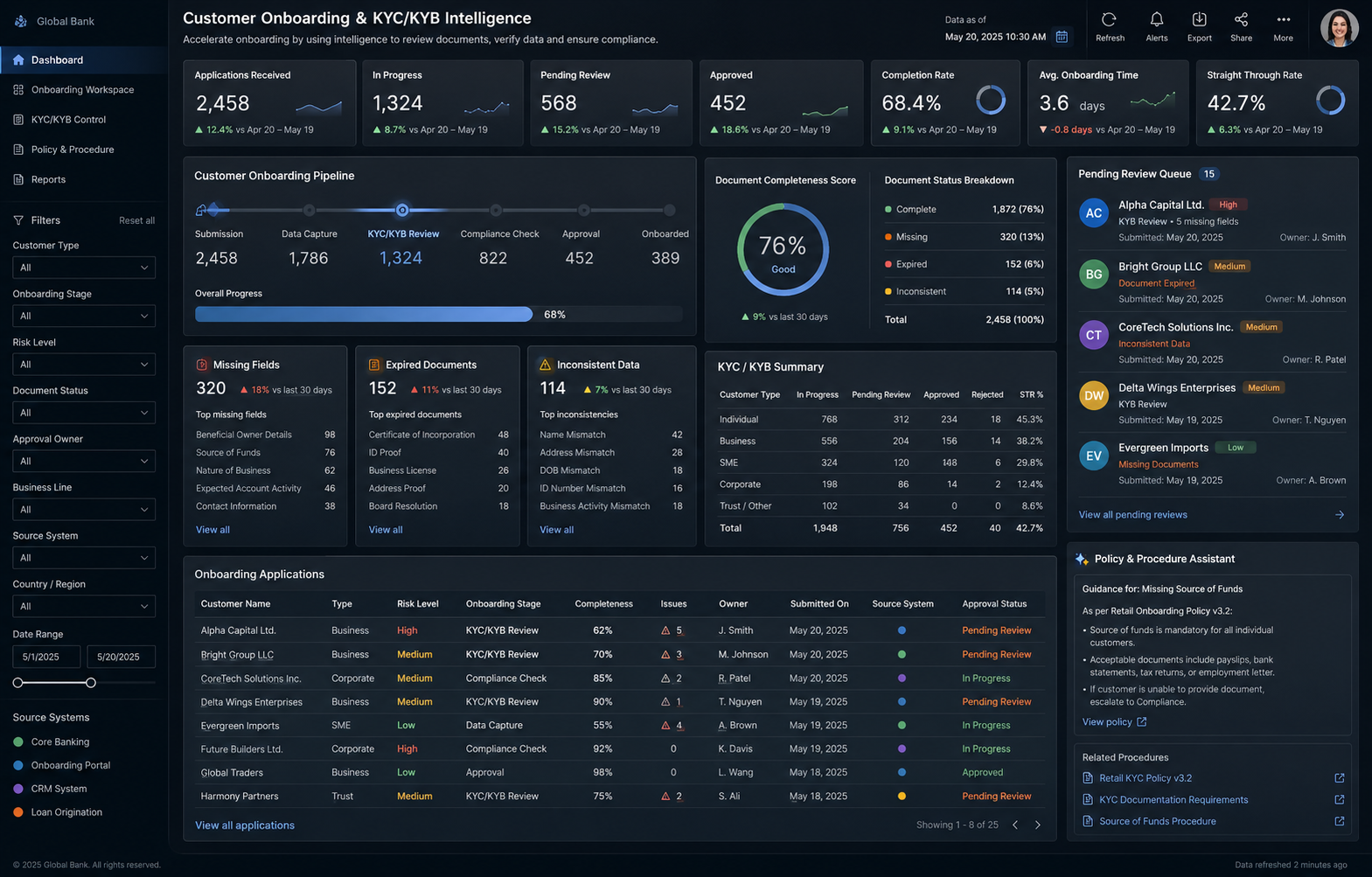Click Reset all filters
The height and width of the screenshot is (877, 1372).
tap(136, 220)
